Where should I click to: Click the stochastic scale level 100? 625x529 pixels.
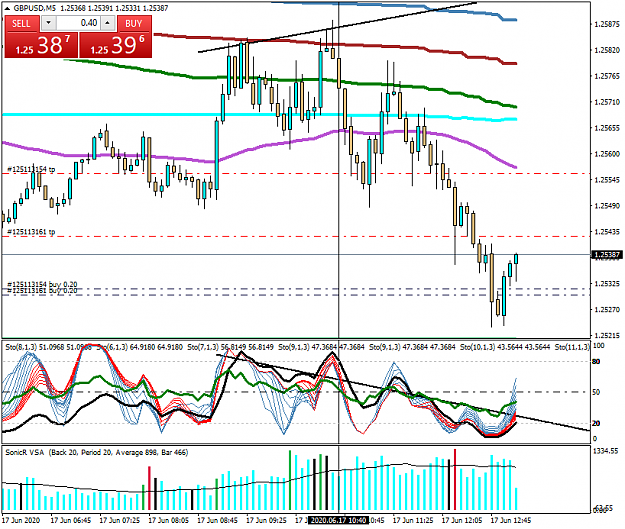point(598,346)
